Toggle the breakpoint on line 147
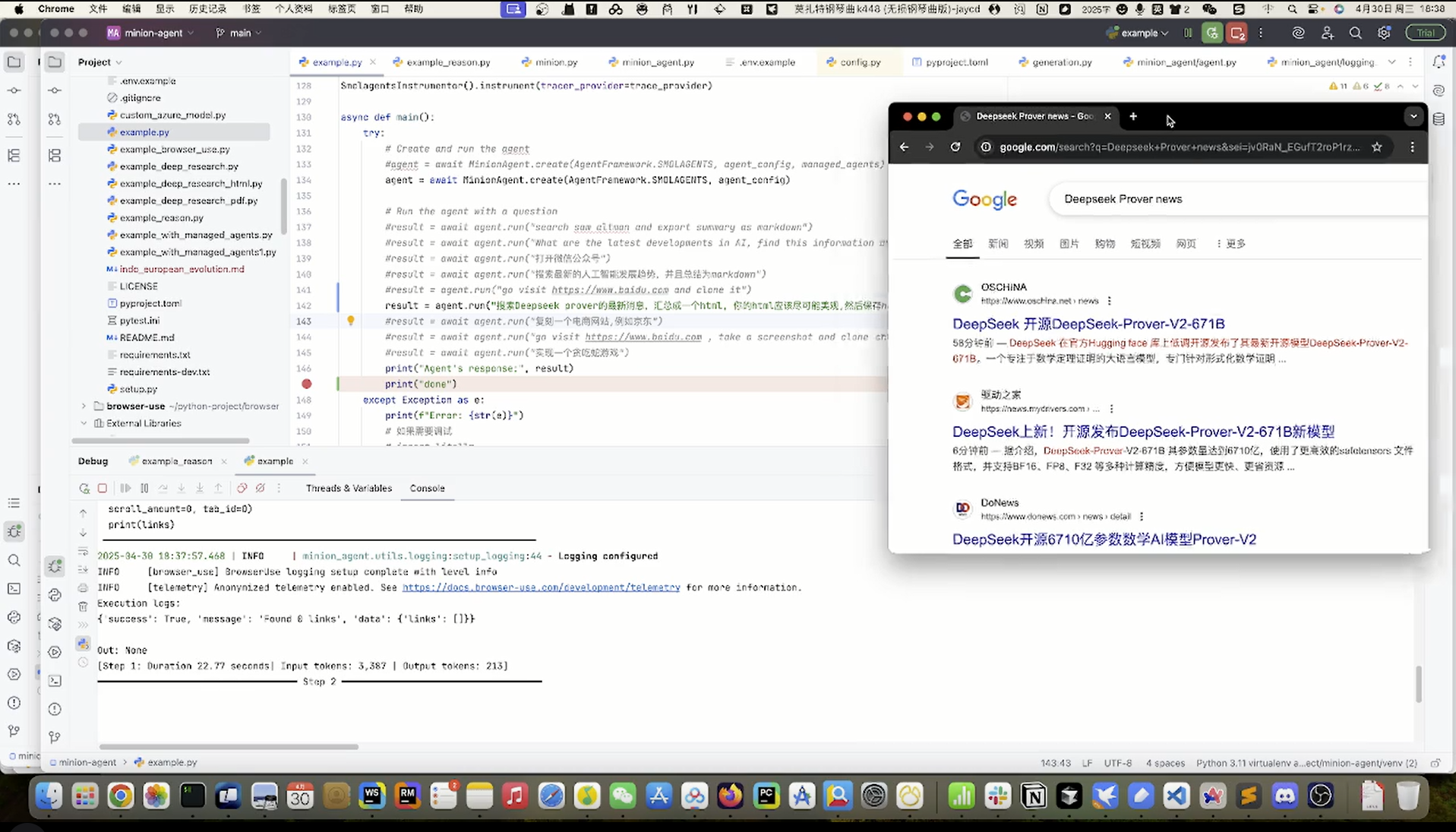1456x832 pixels. (307, 384)
